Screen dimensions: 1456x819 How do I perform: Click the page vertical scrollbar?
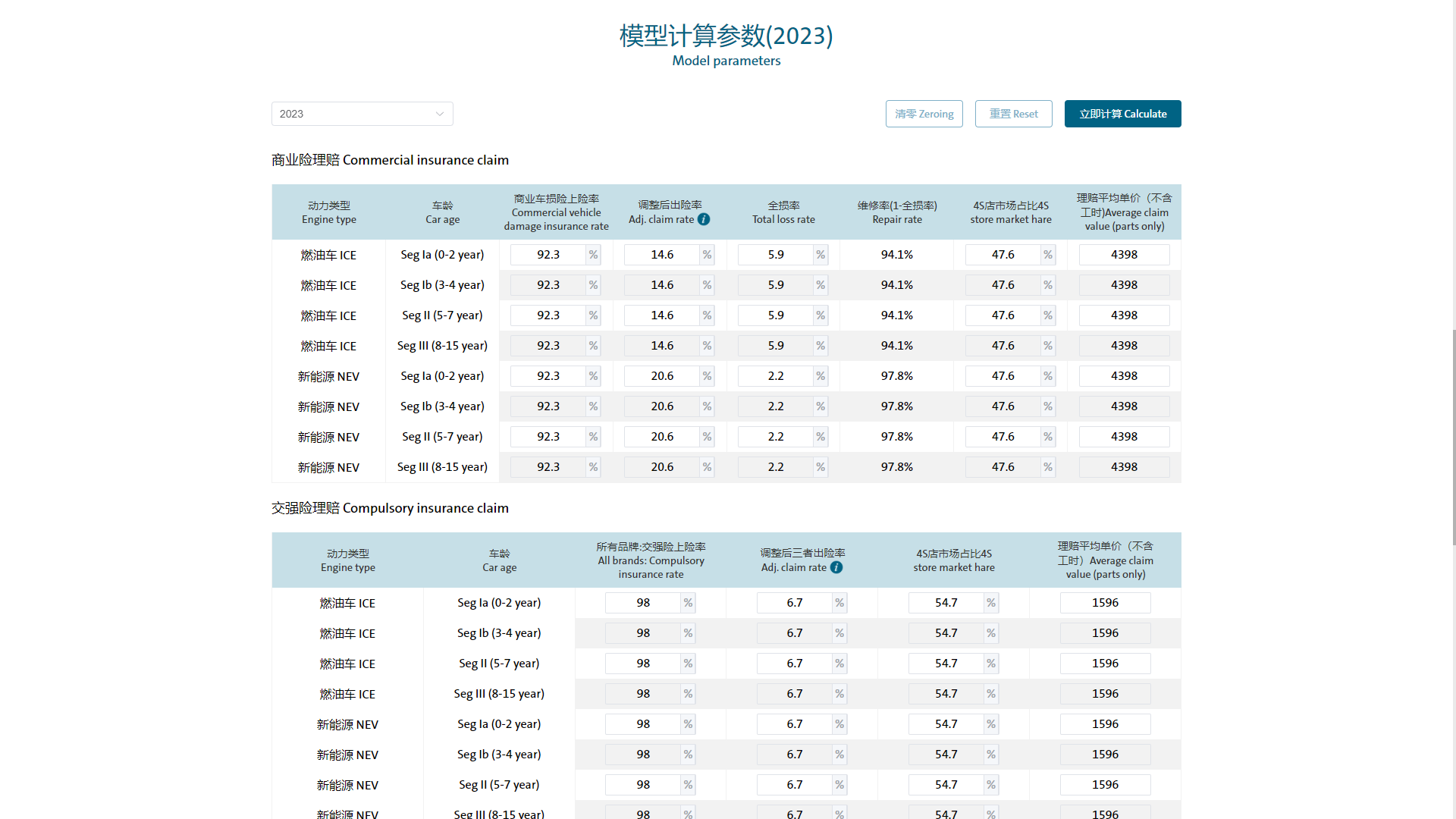coord(1453,436)
